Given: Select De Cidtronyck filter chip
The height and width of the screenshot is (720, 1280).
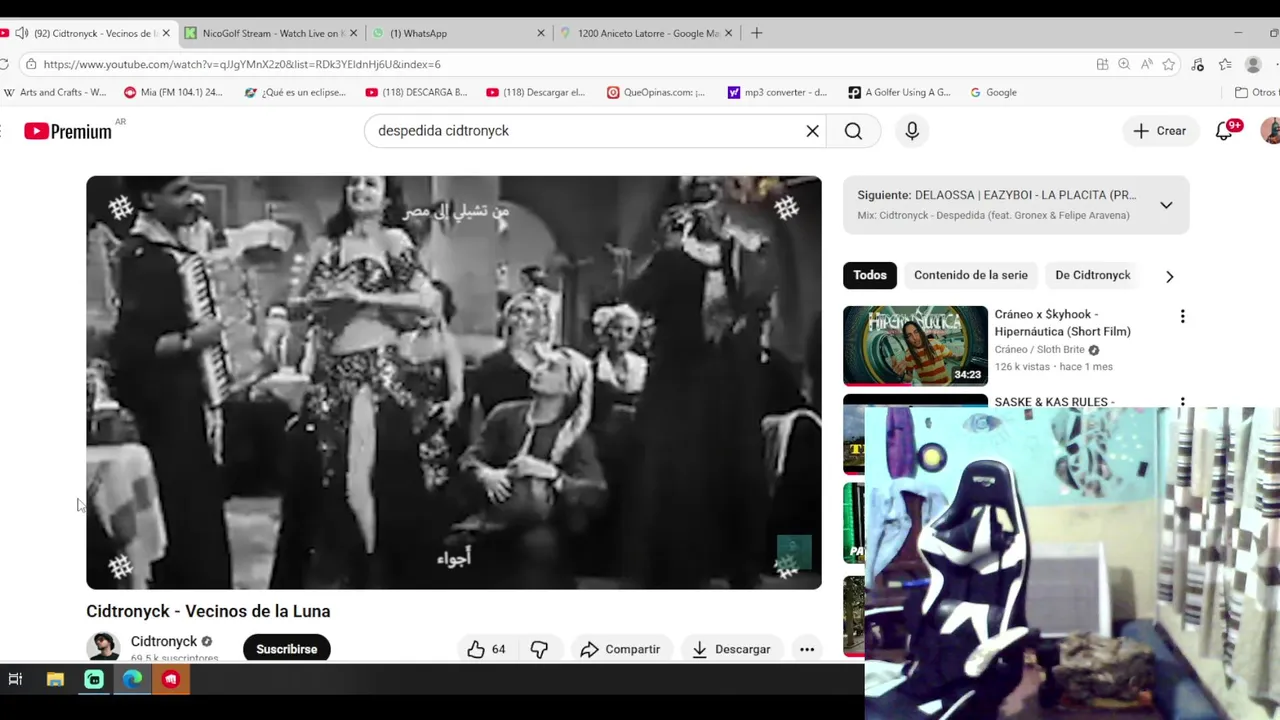Looking at the screenshot, I should click(1092, 275).
